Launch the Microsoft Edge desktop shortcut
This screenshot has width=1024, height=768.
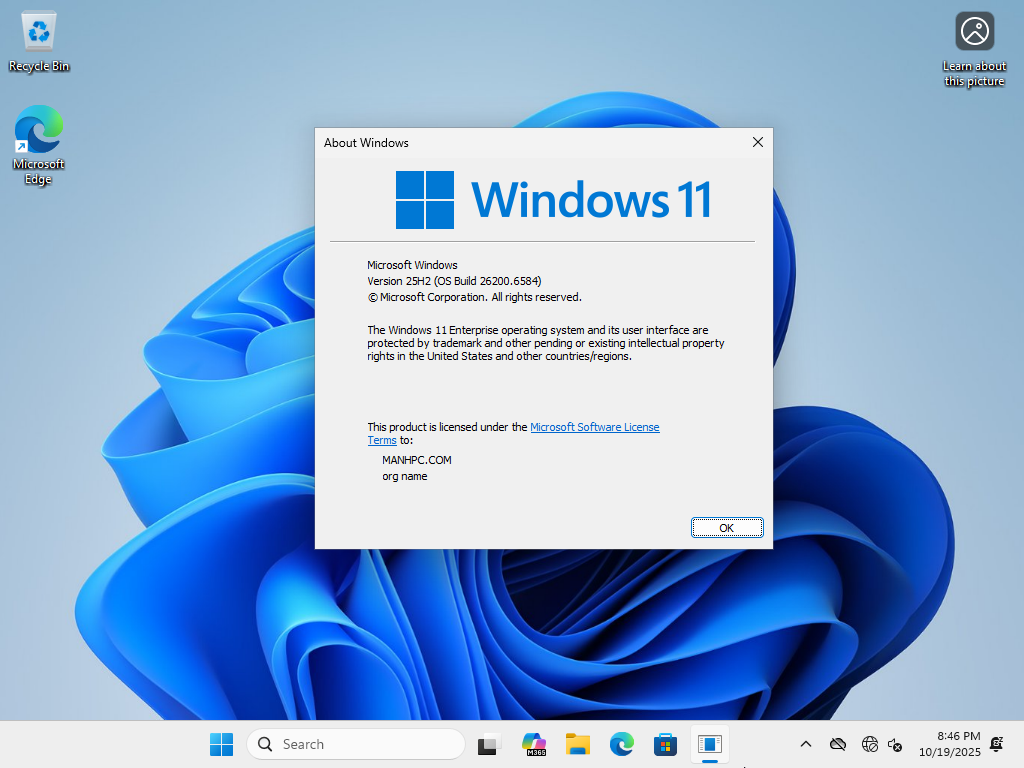(38, 130)
